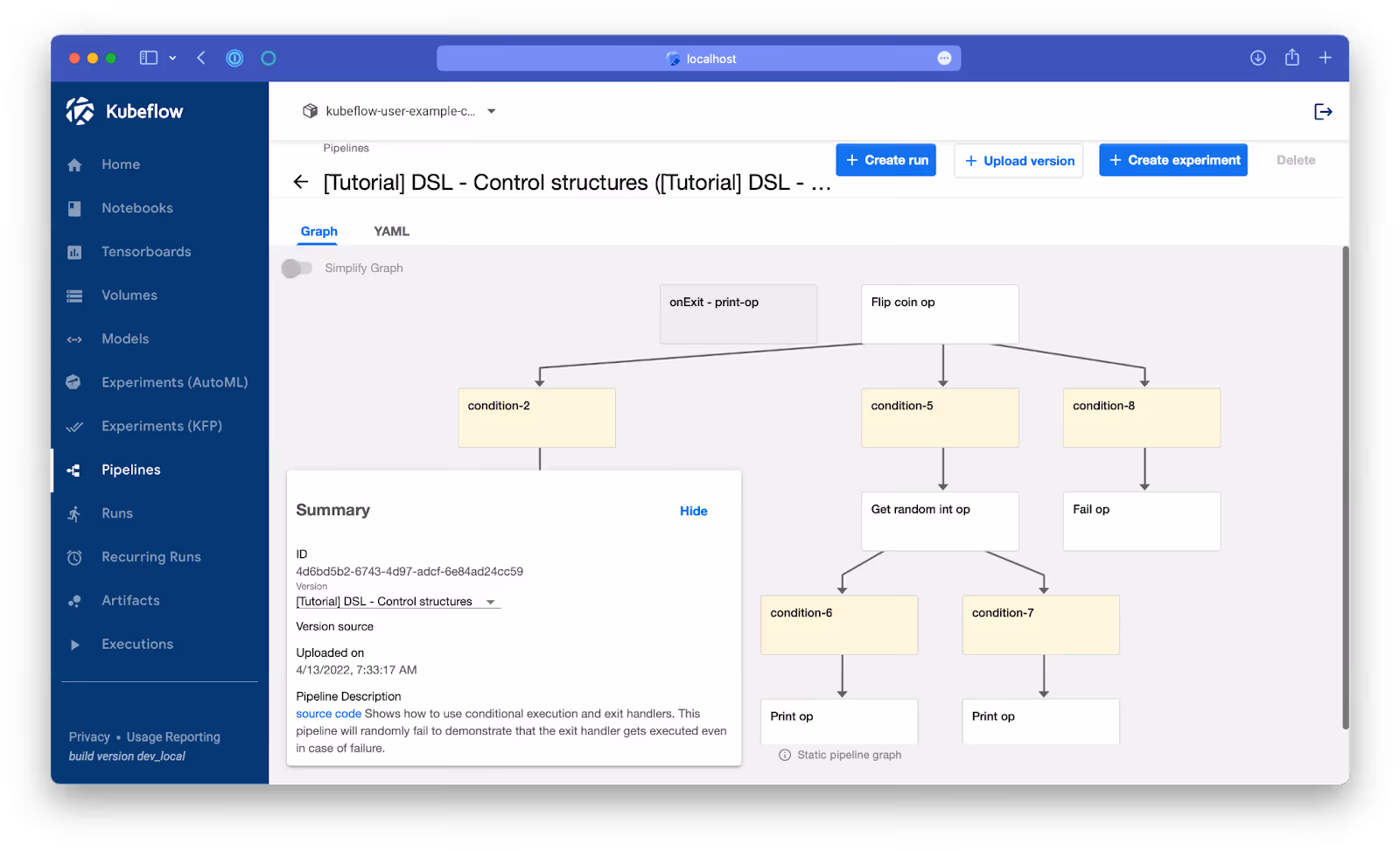
Task: Click the vertical scrollbar of the graph
Action: click(1346, 487)
